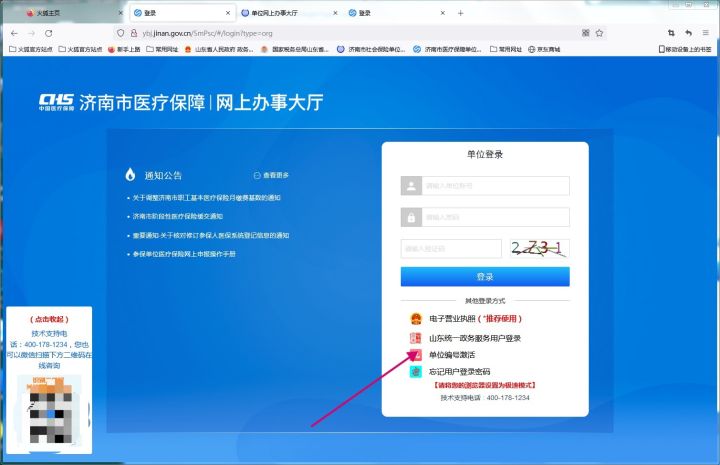Click the screenshot crop toolbar icon
The height and width of the screenshot is (465, 720).
(x=671, y=33)
